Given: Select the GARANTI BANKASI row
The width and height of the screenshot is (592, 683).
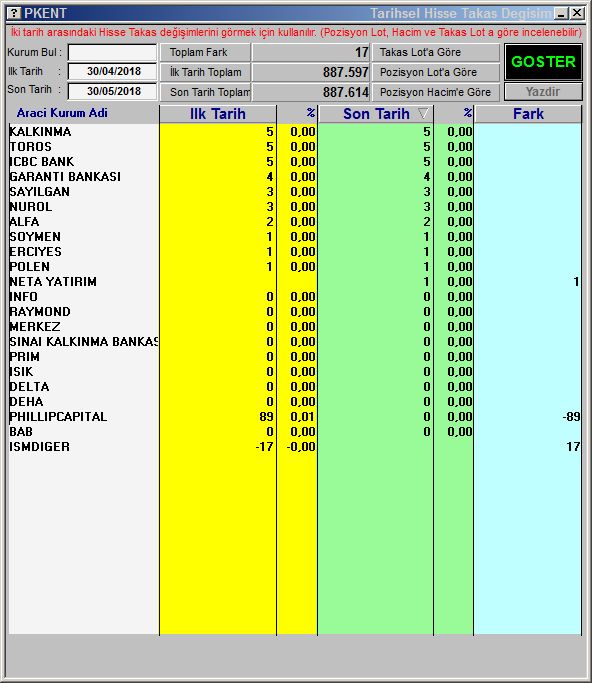Looking at the screenshot, I should pyautogui.click(x=295, y=177).
